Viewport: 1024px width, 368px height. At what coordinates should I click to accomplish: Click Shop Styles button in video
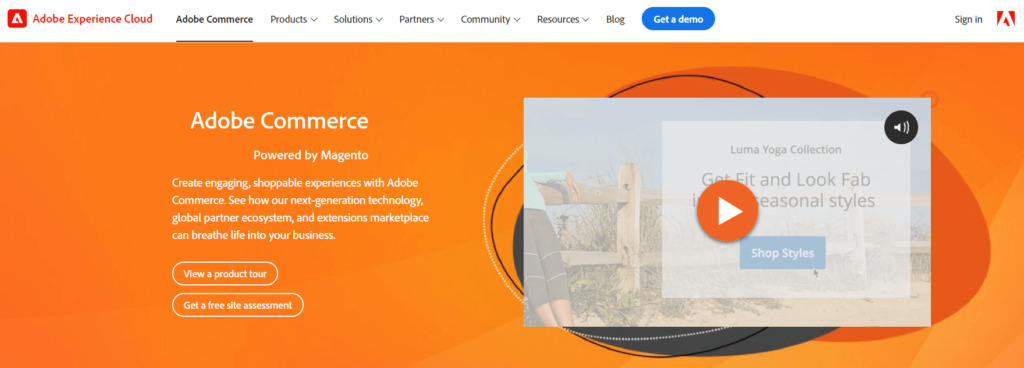click(782, 253)
